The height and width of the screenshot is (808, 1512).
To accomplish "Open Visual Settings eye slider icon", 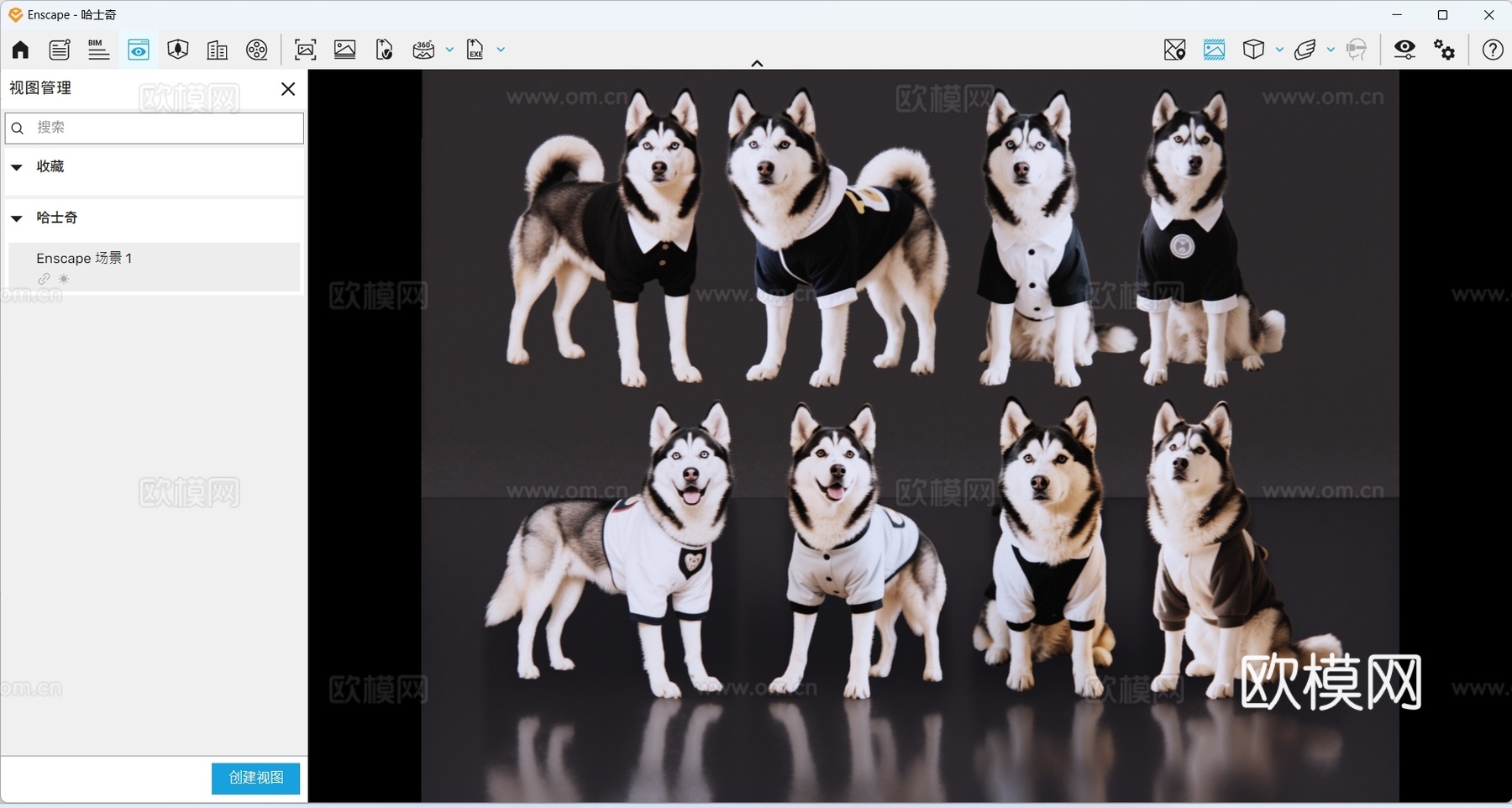I will (x=1404, y=50).
